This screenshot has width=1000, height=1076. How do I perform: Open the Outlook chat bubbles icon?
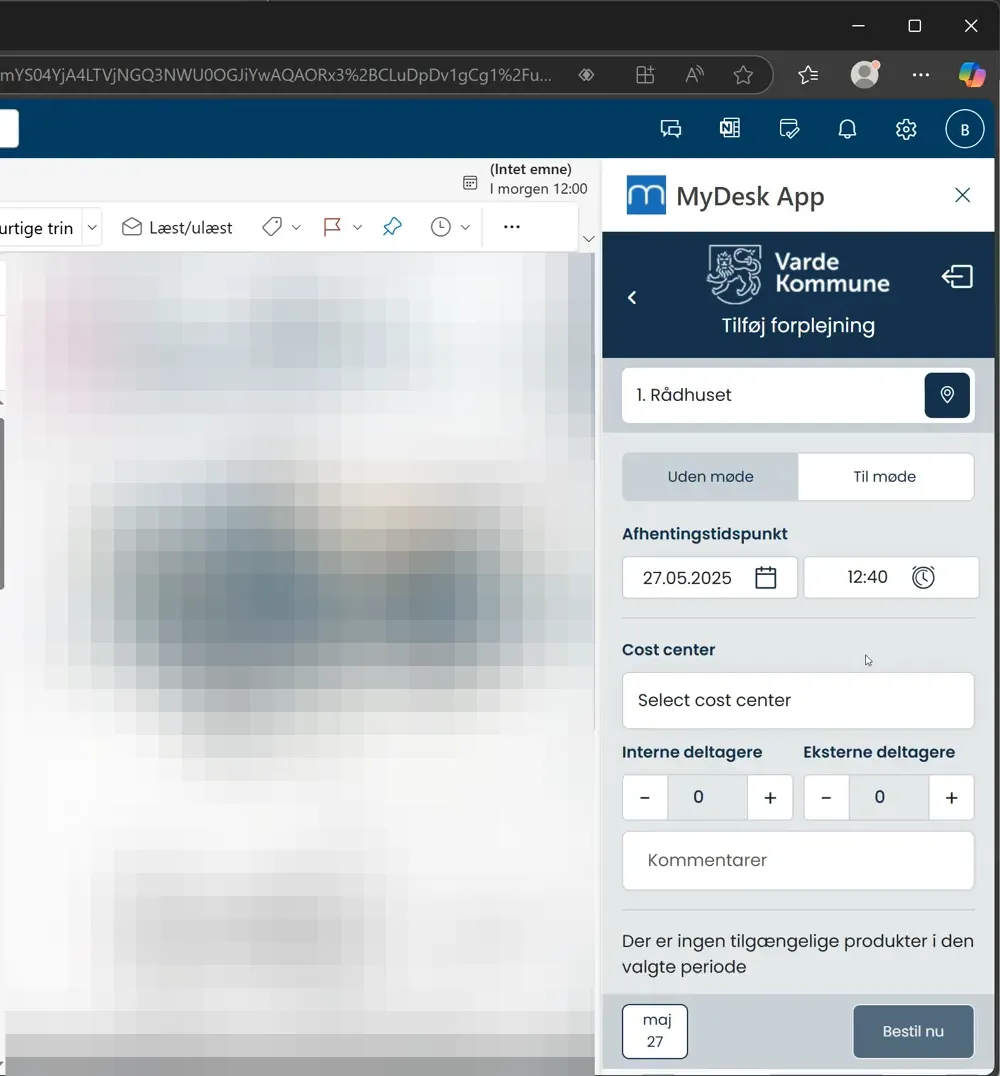671,129
